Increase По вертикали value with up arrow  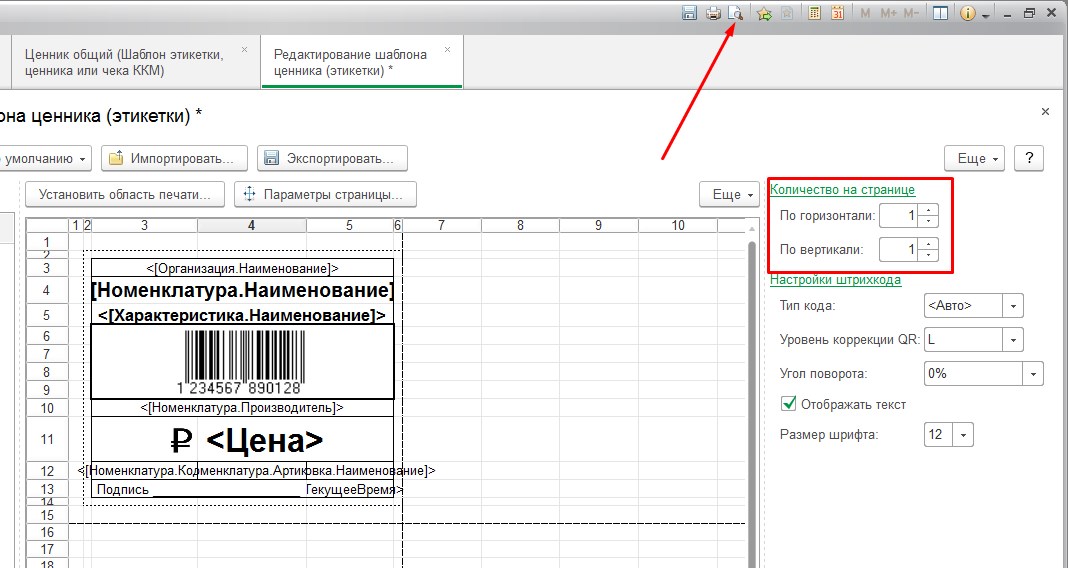point(928,244)
